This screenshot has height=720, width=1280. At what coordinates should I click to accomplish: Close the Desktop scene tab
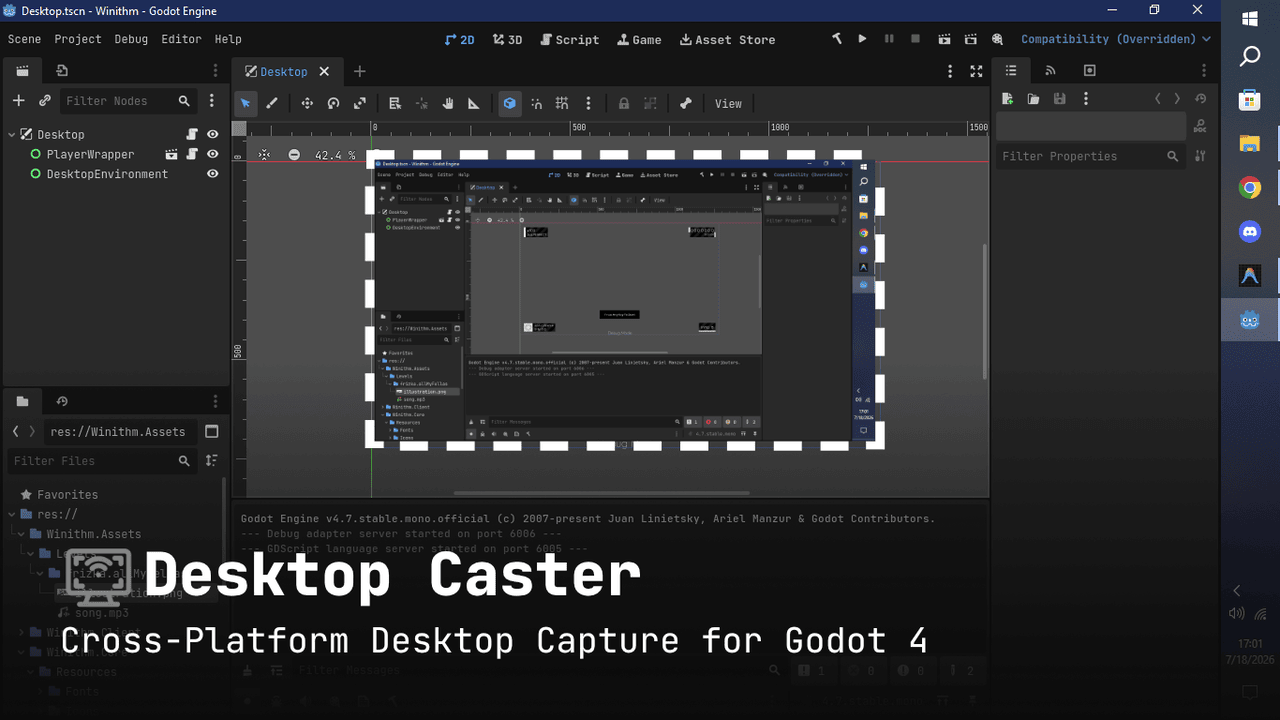[x=324, y=72]
